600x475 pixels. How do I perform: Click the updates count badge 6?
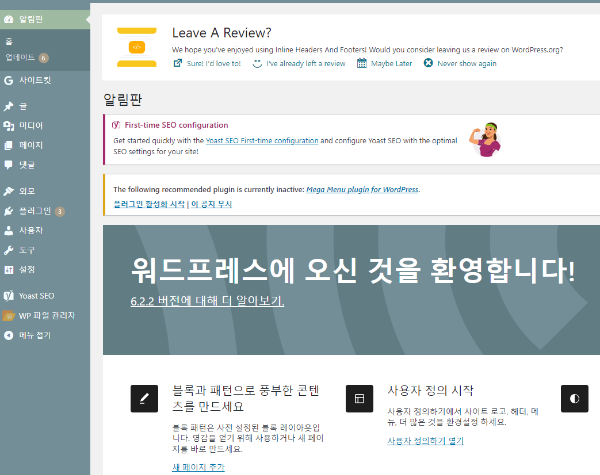[43, 58]
